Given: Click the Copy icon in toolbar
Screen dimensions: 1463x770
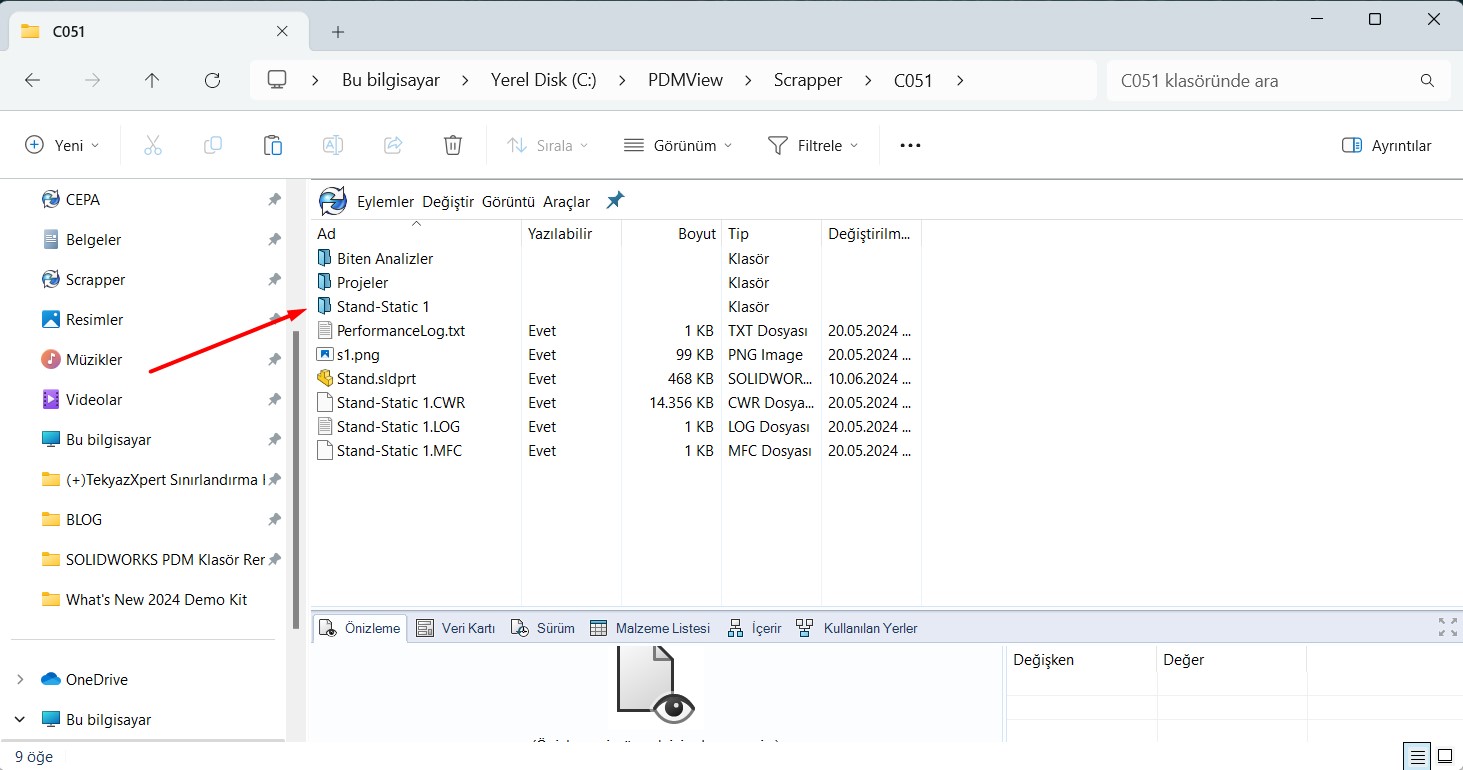Looking at the screenshot, I should click(x=213, y=145).
